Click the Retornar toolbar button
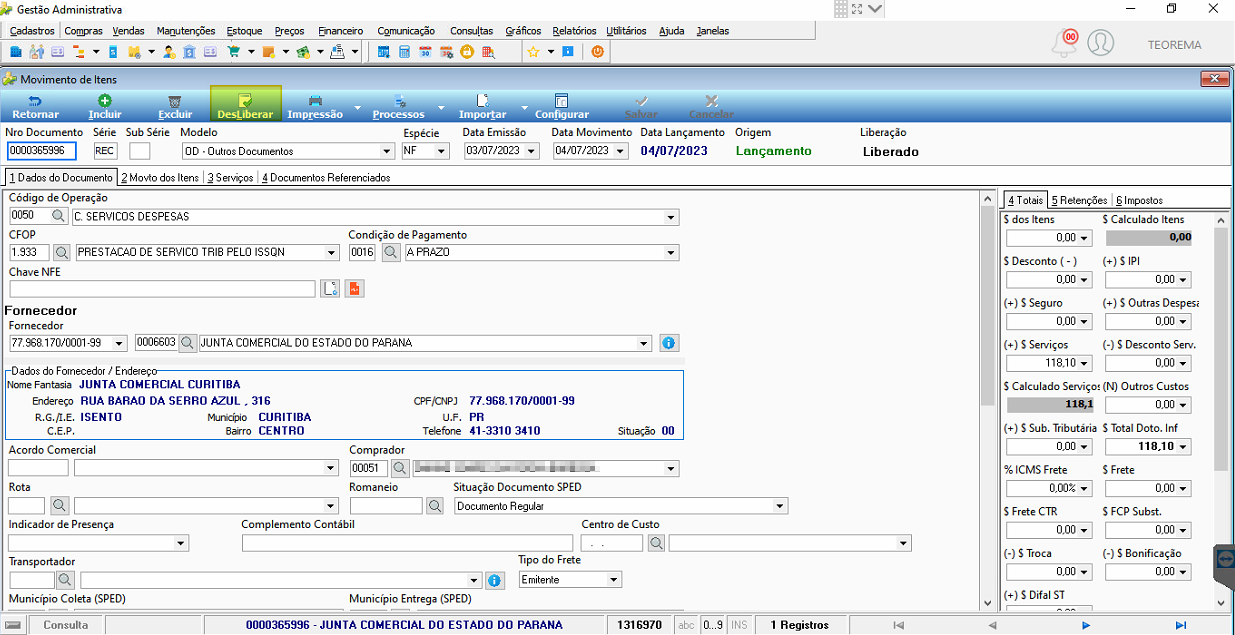 tap(35, 106)
